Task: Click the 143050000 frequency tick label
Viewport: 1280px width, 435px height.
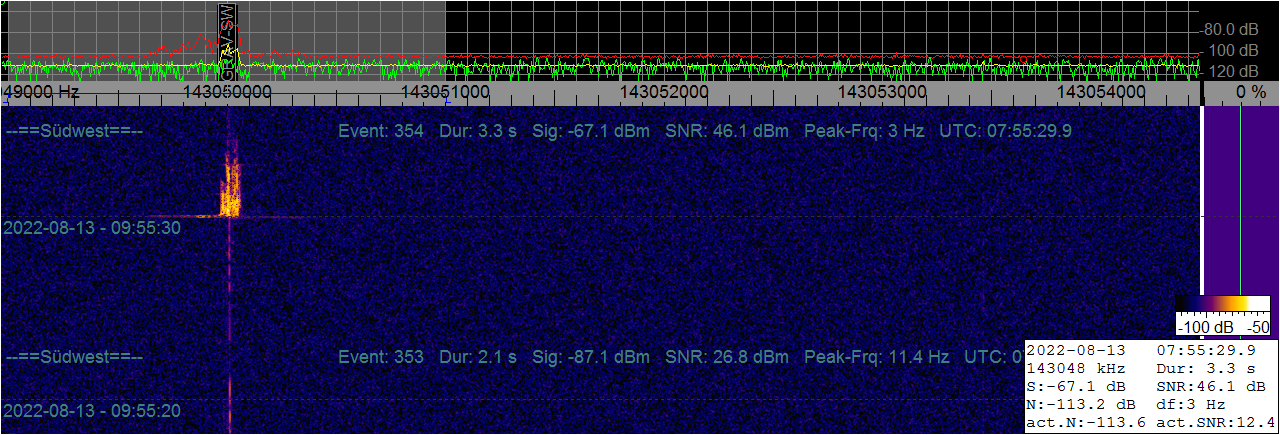Action: coord(228,92)
